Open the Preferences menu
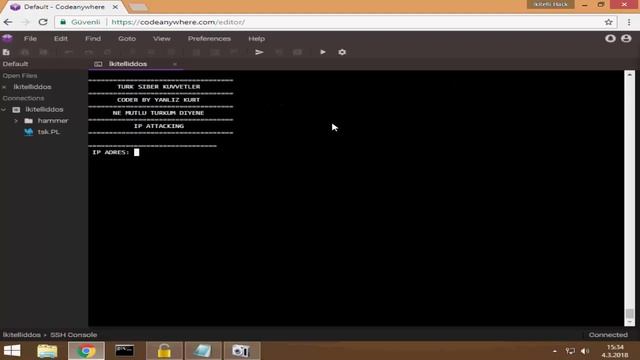The width and height of the screenshot is (640, 360). [209, 38]
